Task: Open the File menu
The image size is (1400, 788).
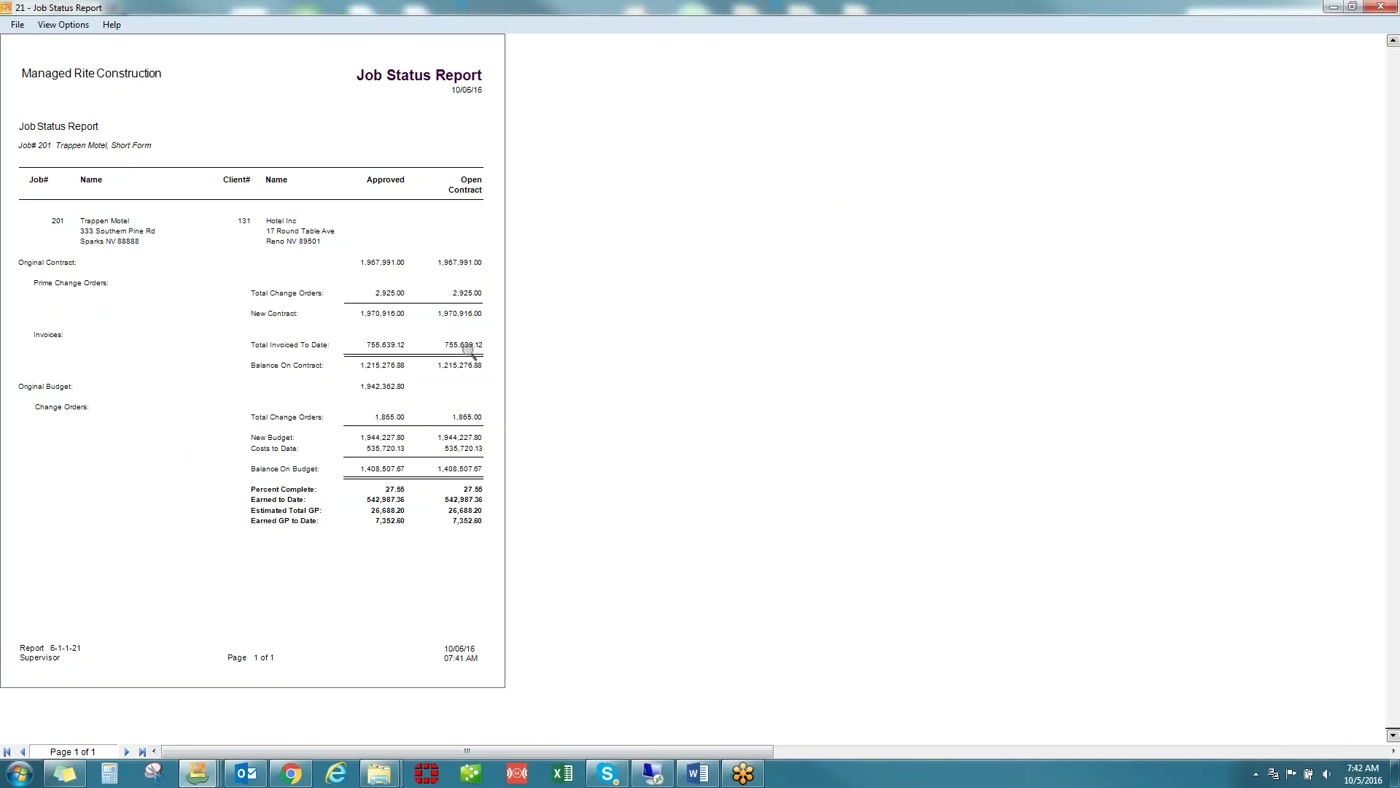Action: point(17,24)
